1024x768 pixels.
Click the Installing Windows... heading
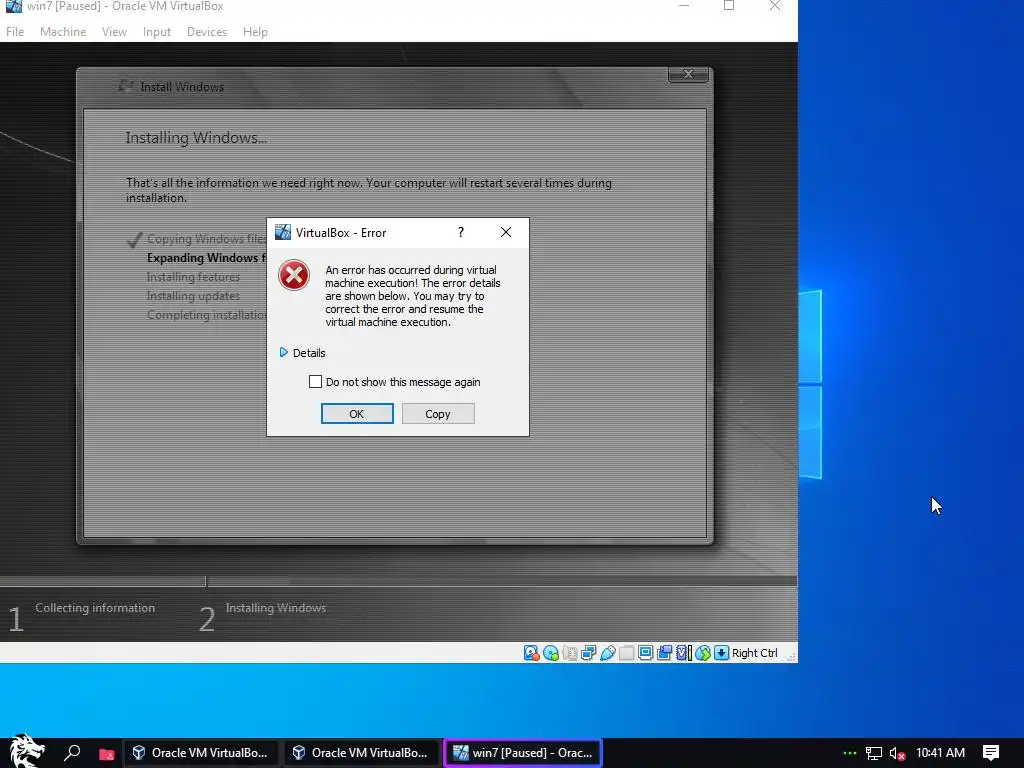(x=196, y=138)
